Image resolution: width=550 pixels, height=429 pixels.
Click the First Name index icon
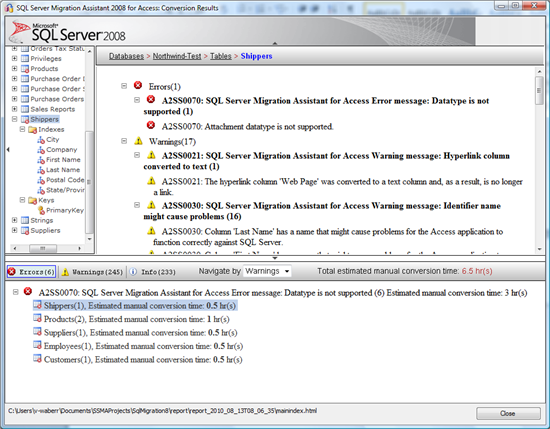click(x=41, y=160)
